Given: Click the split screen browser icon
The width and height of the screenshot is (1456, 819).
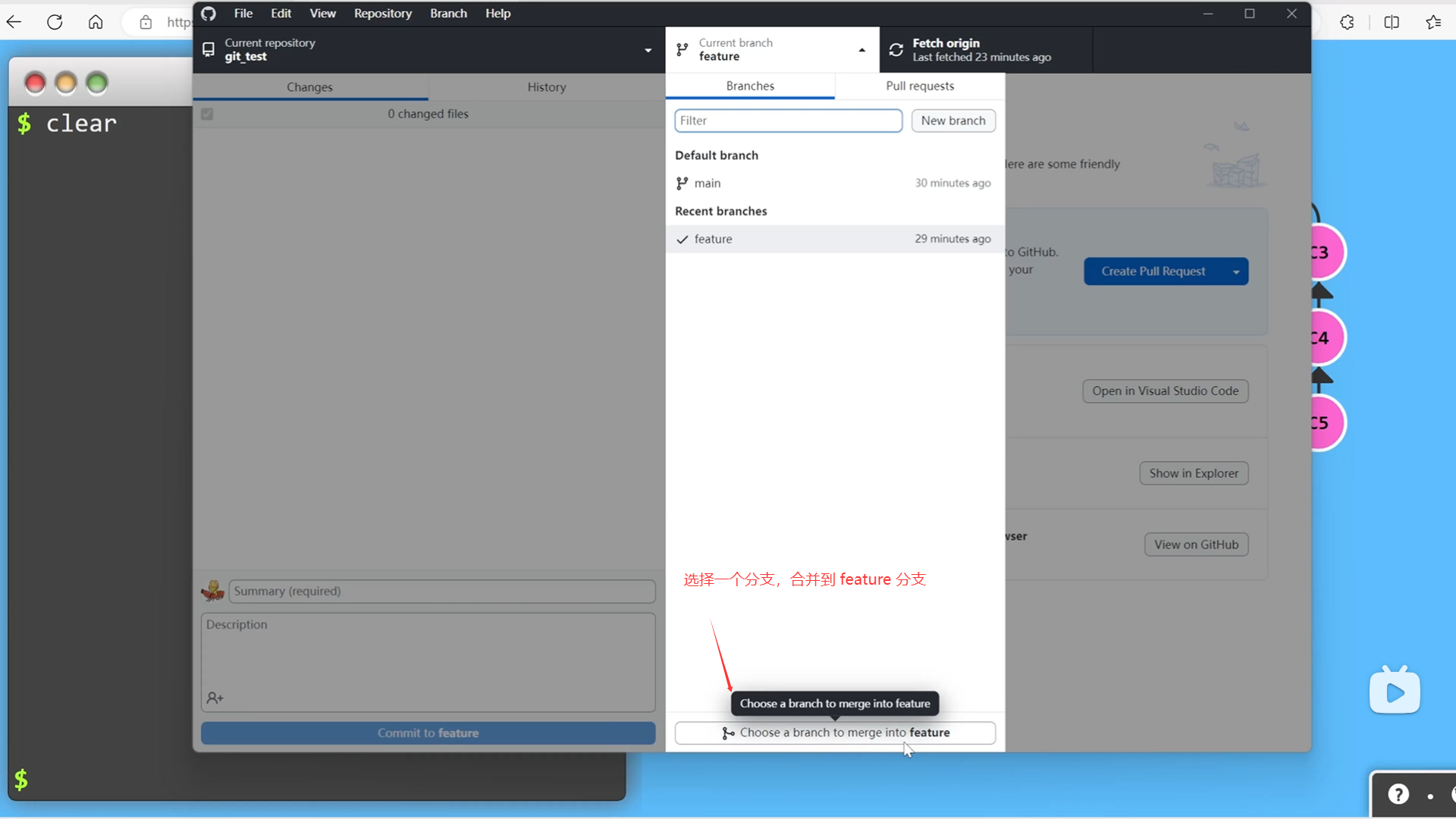Looking at the screenshot, I should tap(1392, 22).
